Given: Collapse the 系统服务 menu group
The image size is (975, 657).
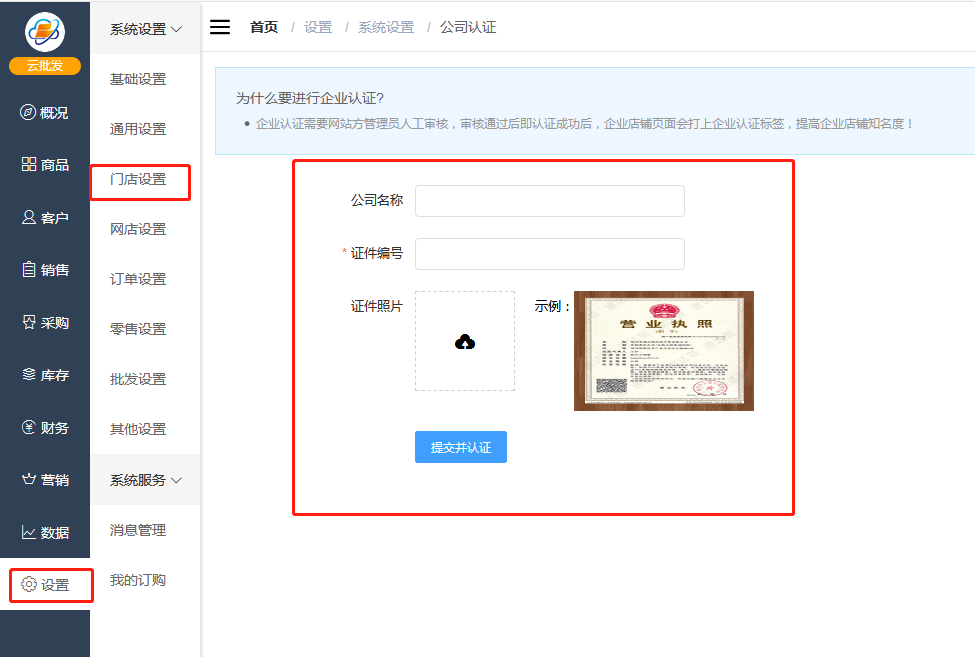Looking at the screenshot, I should (145, 480).
